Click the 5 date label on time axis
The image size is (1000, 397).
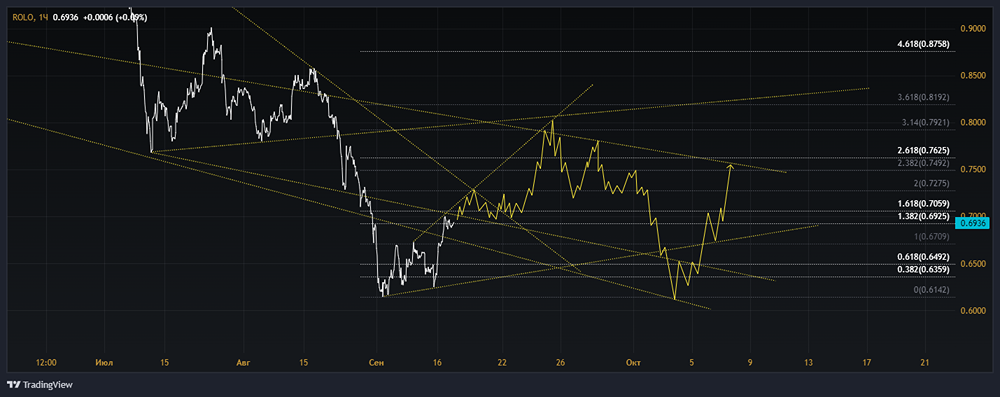691,363
